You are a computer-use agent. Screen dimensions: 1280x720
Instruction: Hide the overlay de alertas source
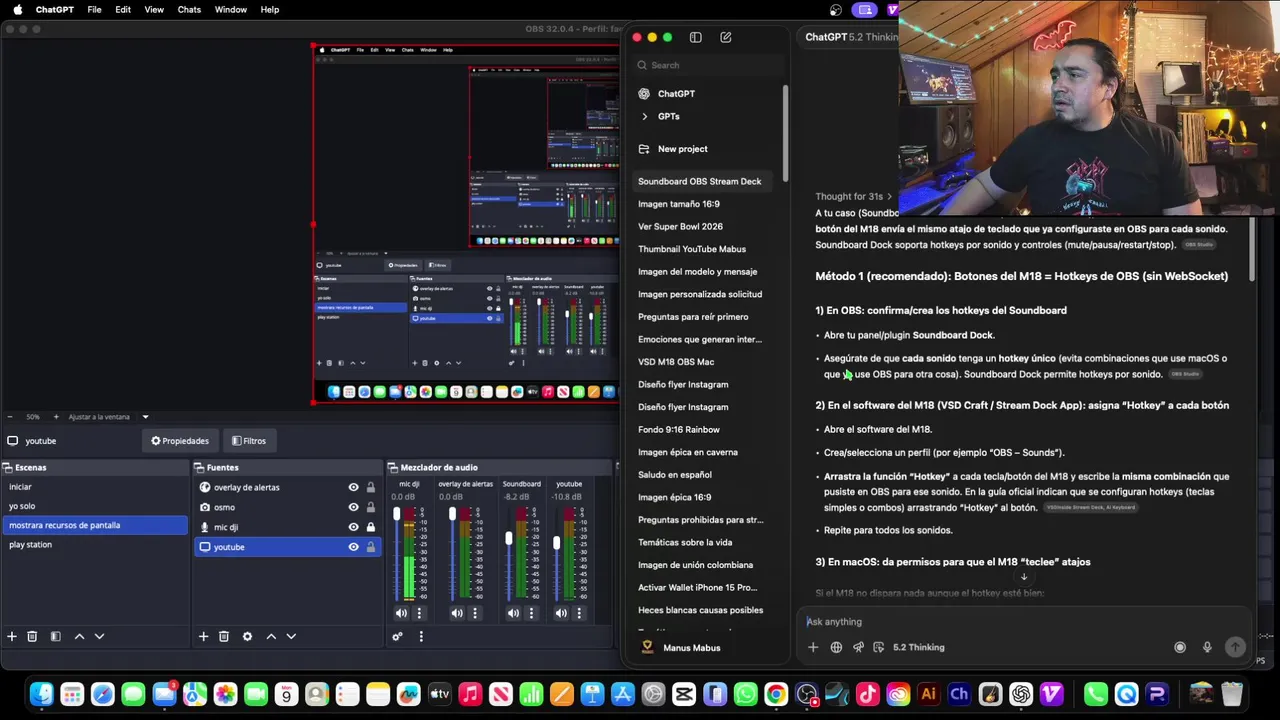point(353,487)
